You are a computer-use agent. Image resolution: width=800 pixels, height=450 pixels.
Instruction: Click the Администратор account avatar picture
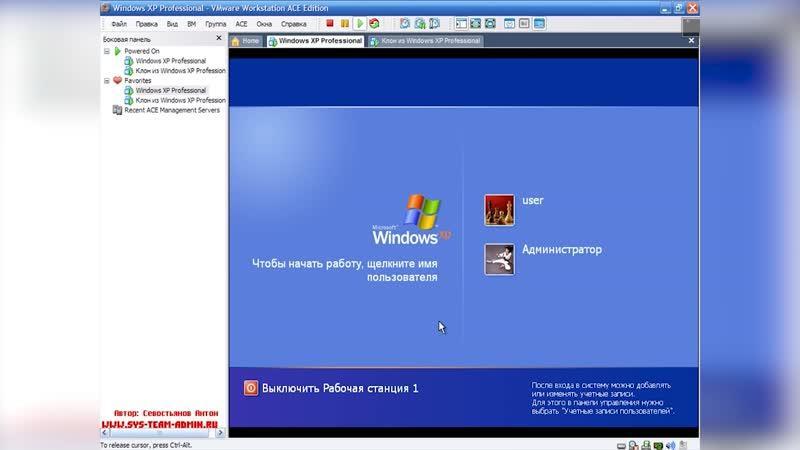[499, 258]
